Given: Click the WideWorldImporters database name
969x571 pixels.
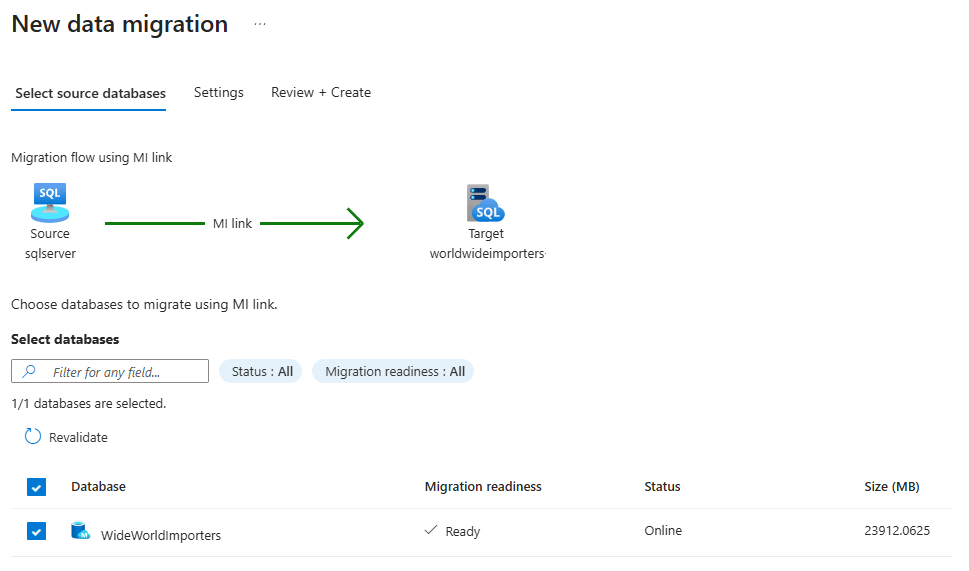Looking at the screenshot, I should pyautogui.click(x=160, y=535).
